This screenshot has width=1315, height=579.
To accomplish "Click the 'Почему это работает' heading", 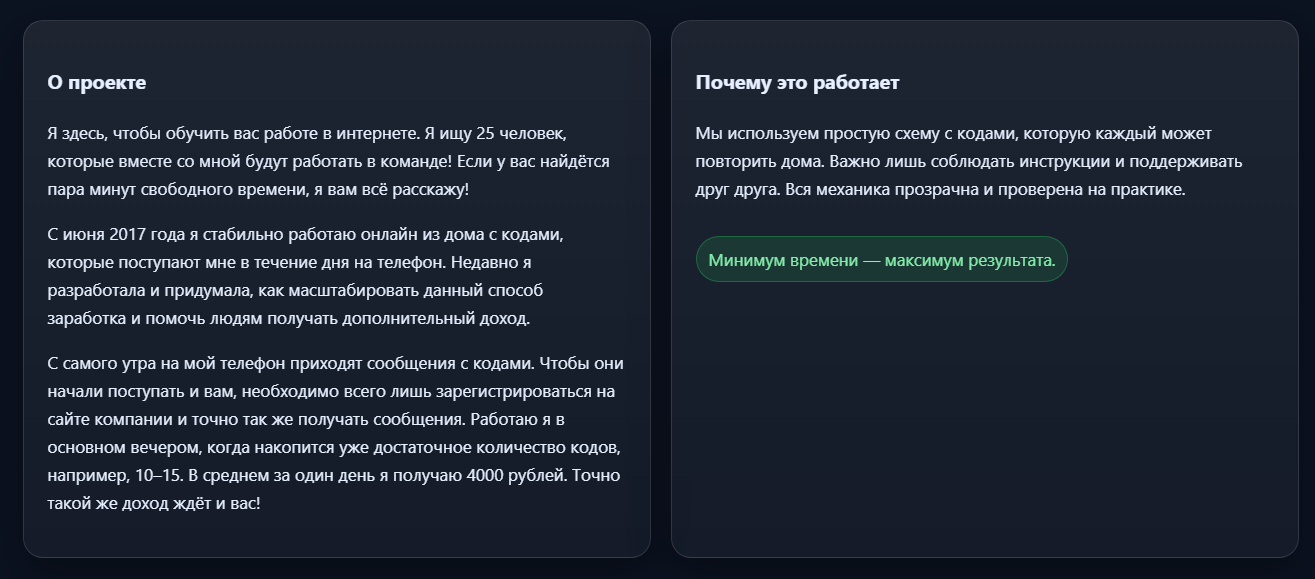I will pyautogui.click(x=797, y=83).
